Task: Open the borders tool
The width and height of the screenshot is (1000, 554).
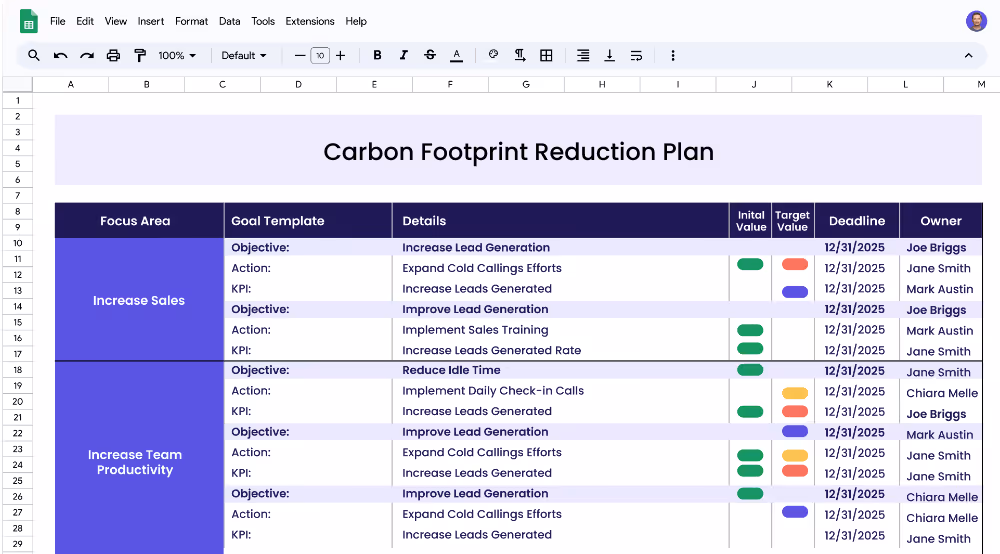Action: 546,56
